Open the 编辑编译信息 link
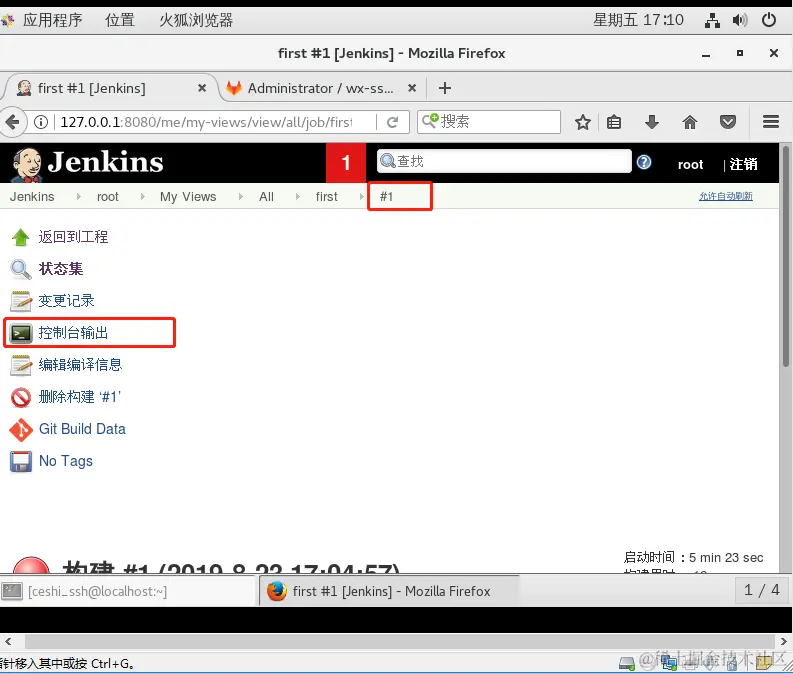Viewport: 793px width, 674px height. click(x=80, y=365)
